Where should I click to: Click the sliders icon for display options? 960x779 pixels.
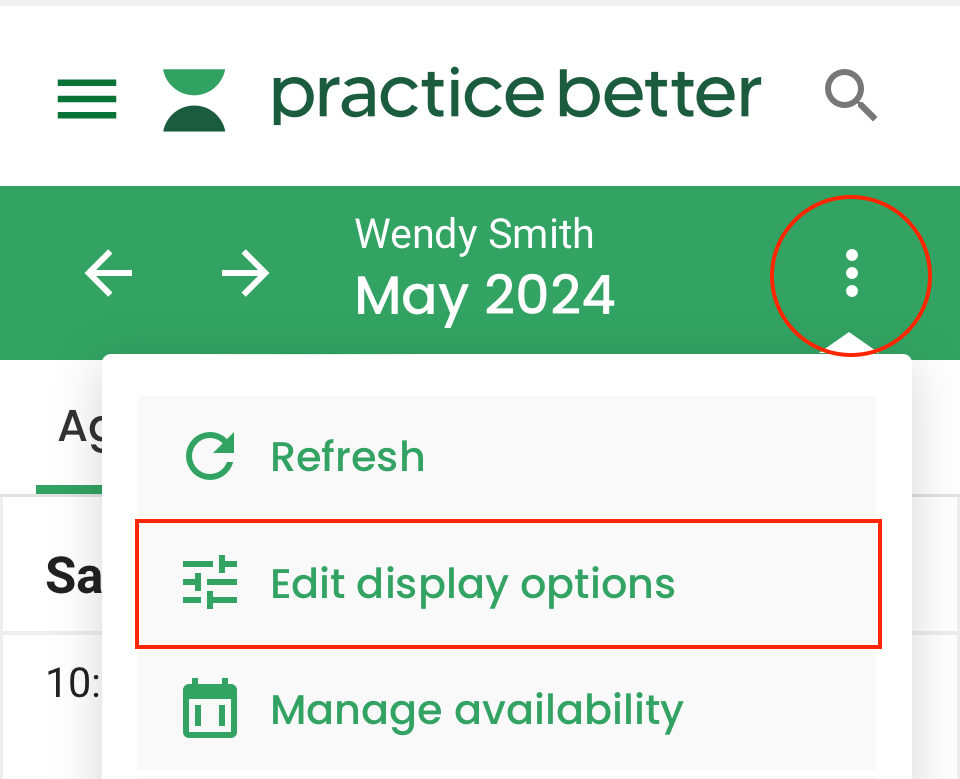pos(211,583)
